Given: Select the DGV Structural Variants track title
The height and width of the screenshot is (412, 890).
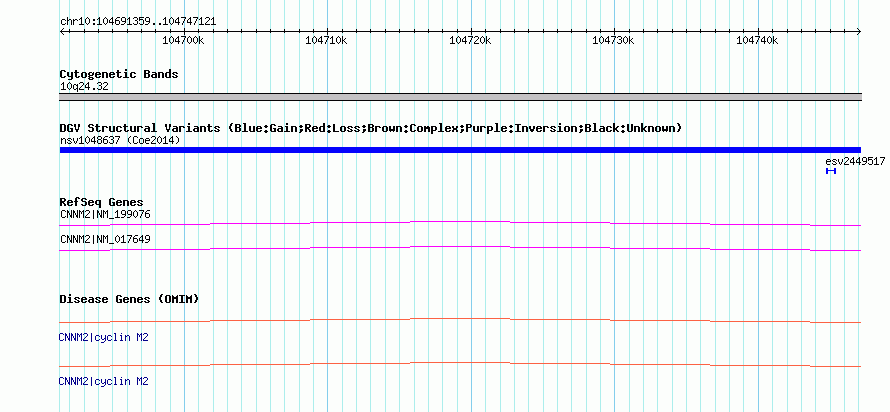Looking at the screenshot, I should pos(370,128).
